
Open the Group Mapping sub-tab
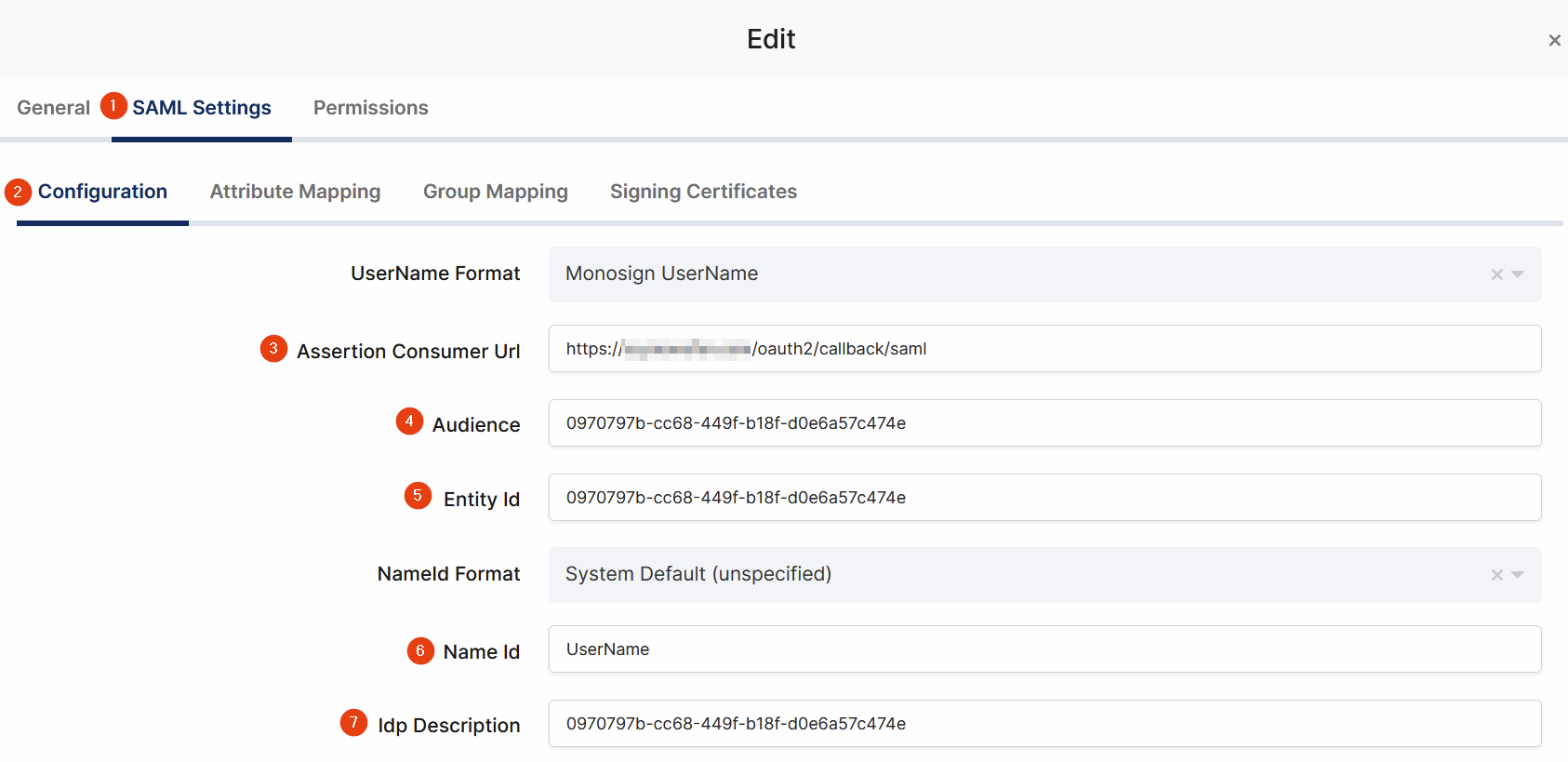point(495,192)
